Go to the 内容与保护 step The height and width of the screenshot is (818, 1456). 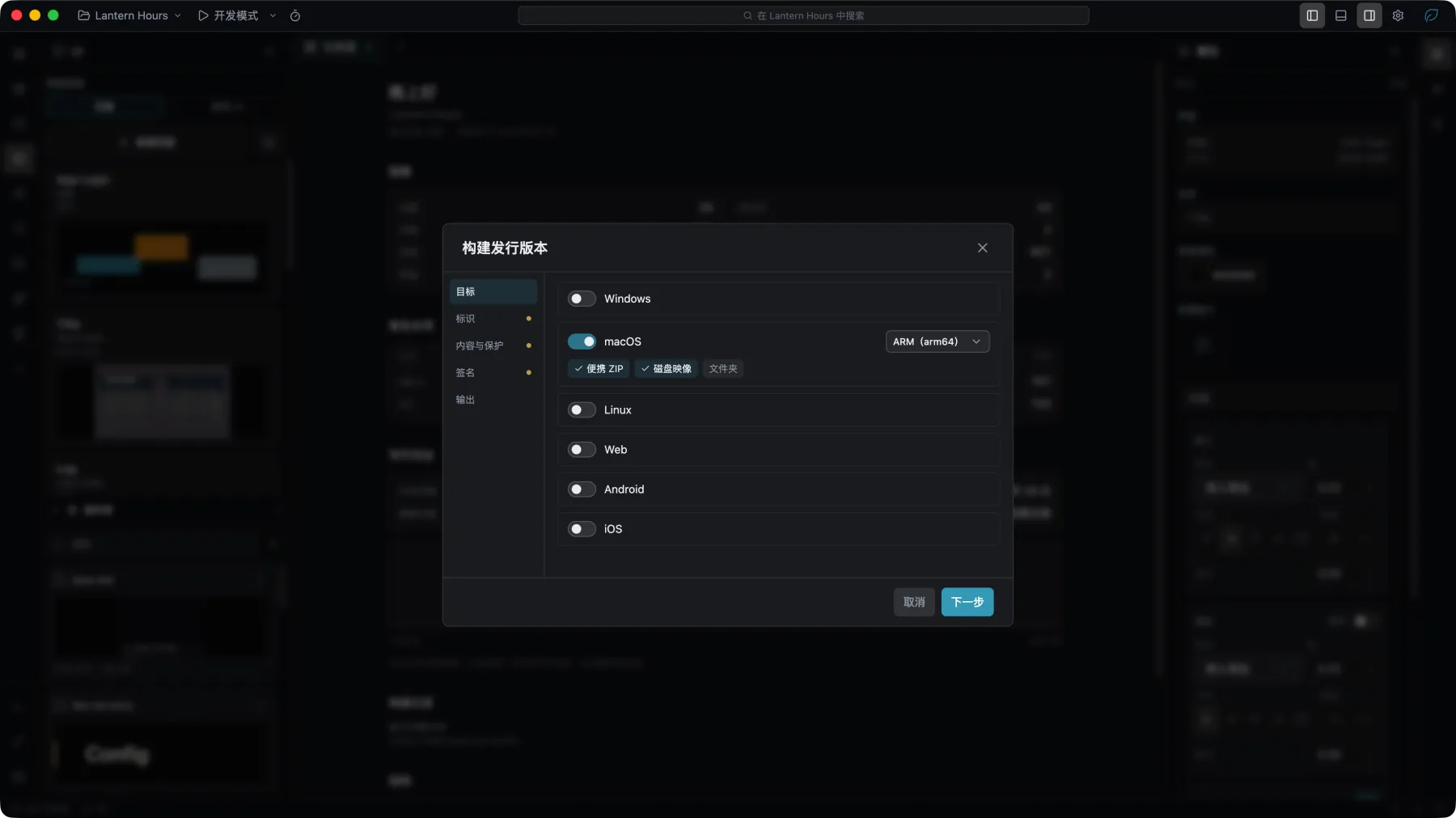coord(493,345)
